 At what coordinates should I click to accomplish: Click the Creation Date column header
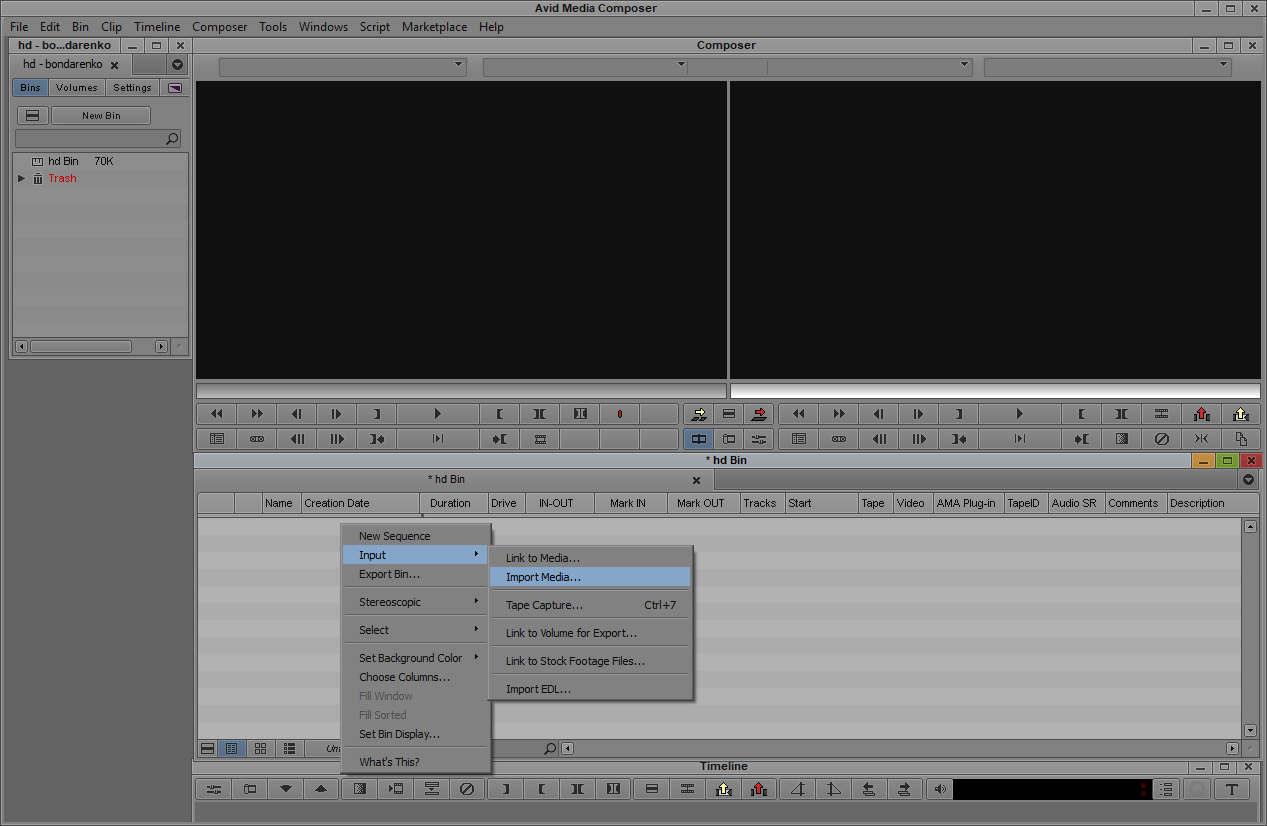(x=361, y=503)
